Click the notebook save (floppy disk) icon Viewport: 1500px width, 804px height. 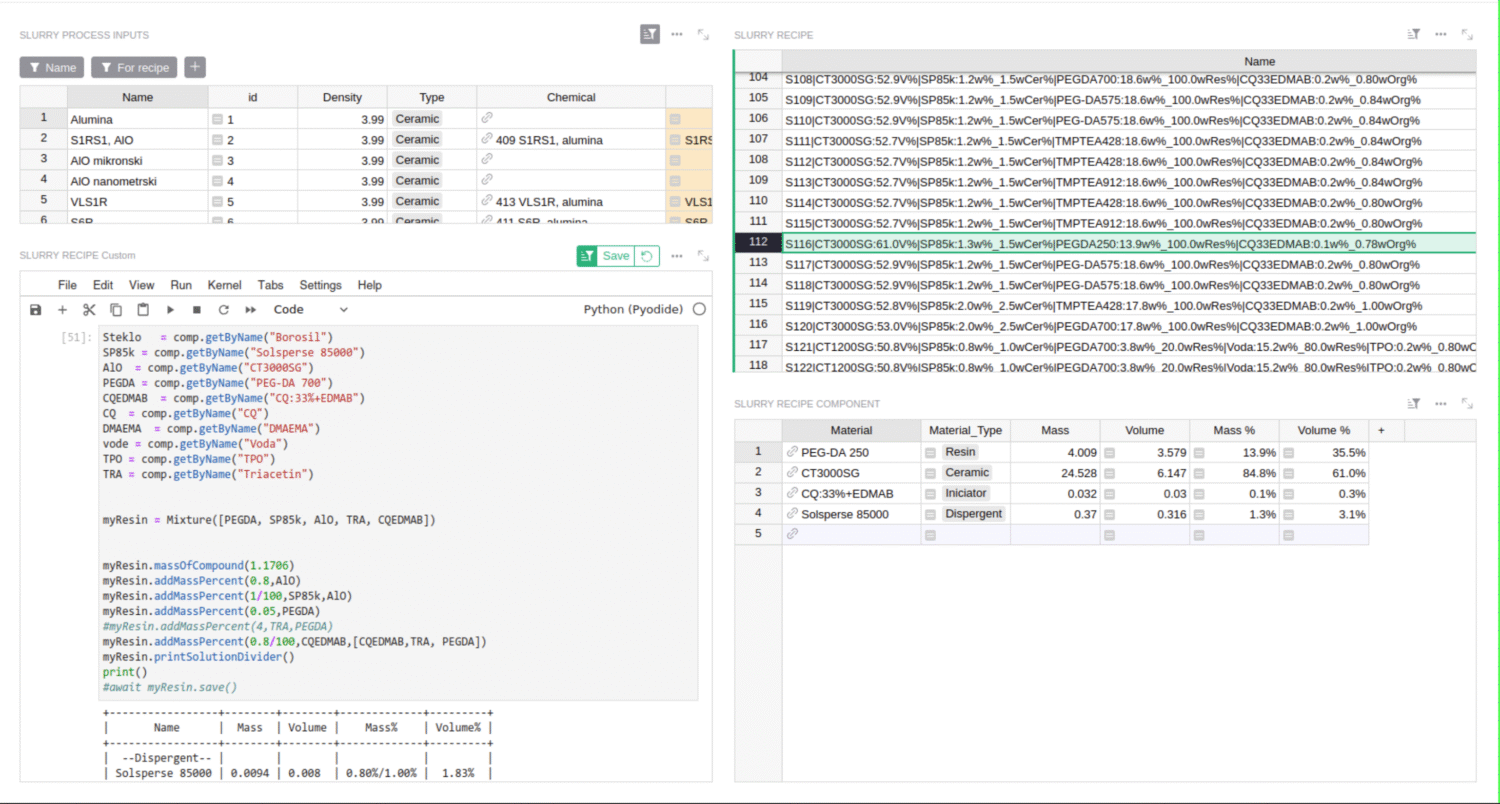[36, 310]
